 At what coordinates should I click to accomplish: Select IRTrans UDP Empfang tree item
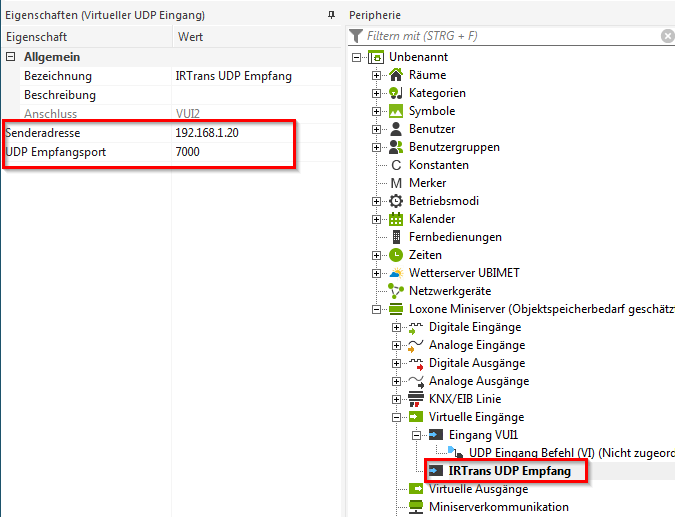509,470
